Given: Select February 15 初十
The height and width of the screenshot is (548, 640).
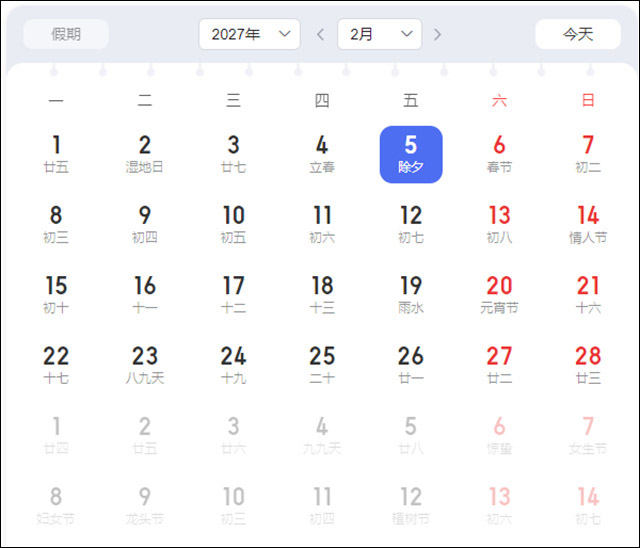Looking at the screenshot, I should [x=56, y=296].
